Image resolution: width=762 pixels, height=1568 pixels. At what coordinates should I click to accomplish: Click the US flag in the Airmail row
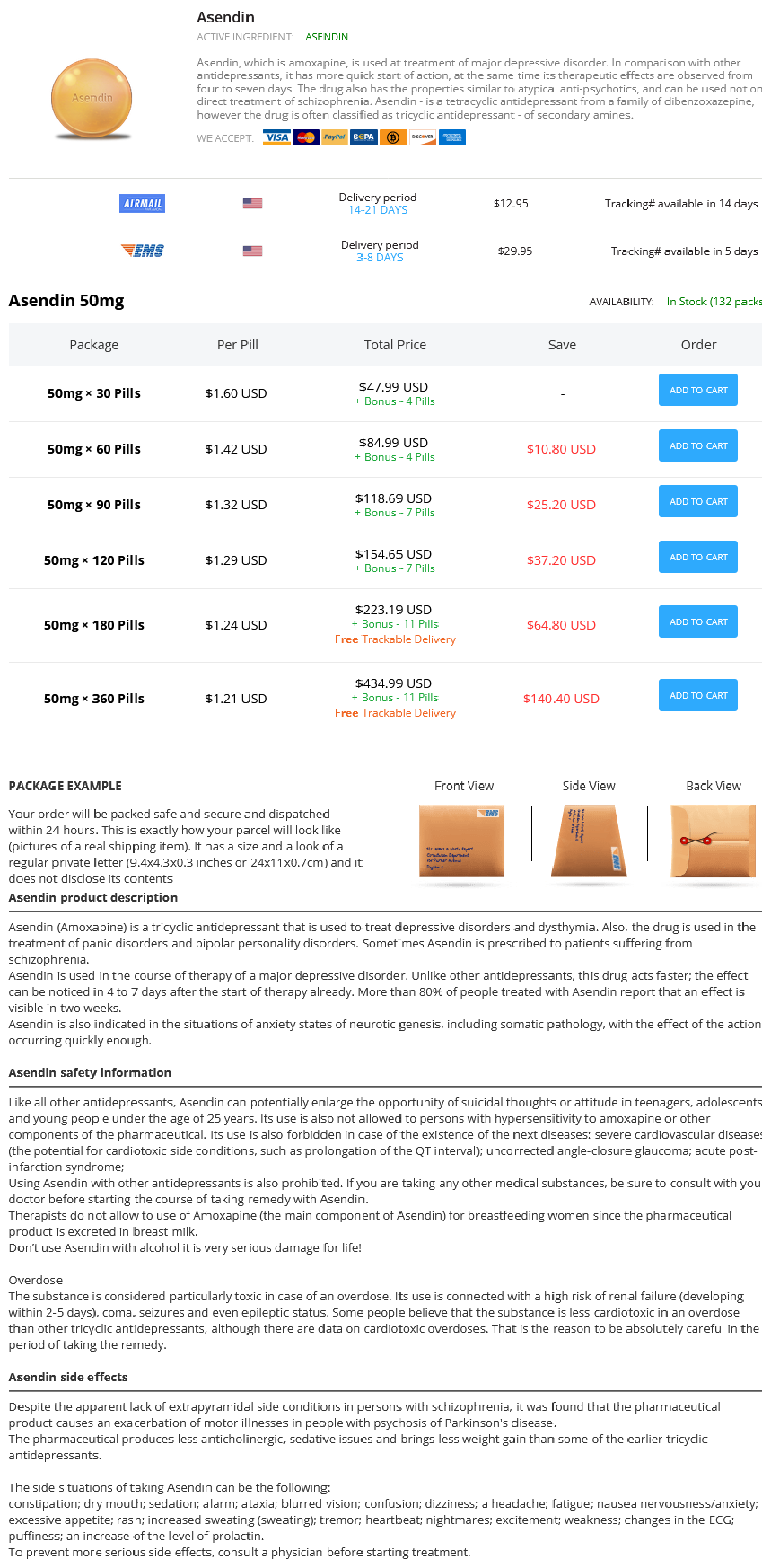[x=252, y=204]
